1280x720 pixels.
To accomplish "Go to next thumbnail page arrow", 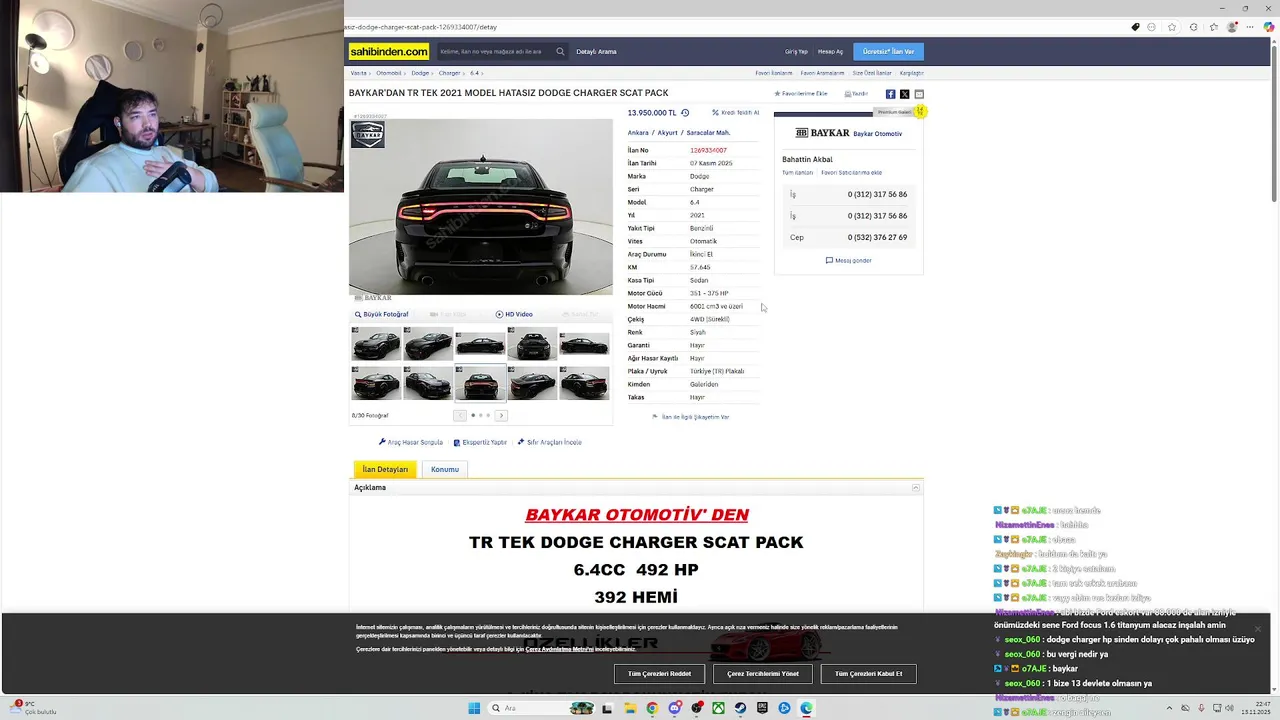I will 501,415.
